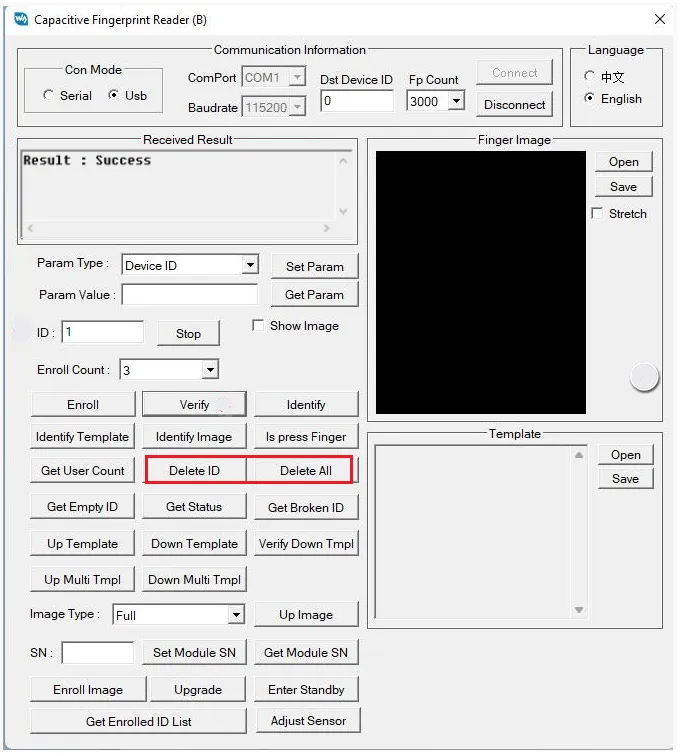Click the Delete All button
Viewport: 686px width, 755px height.
pos(306,470)
